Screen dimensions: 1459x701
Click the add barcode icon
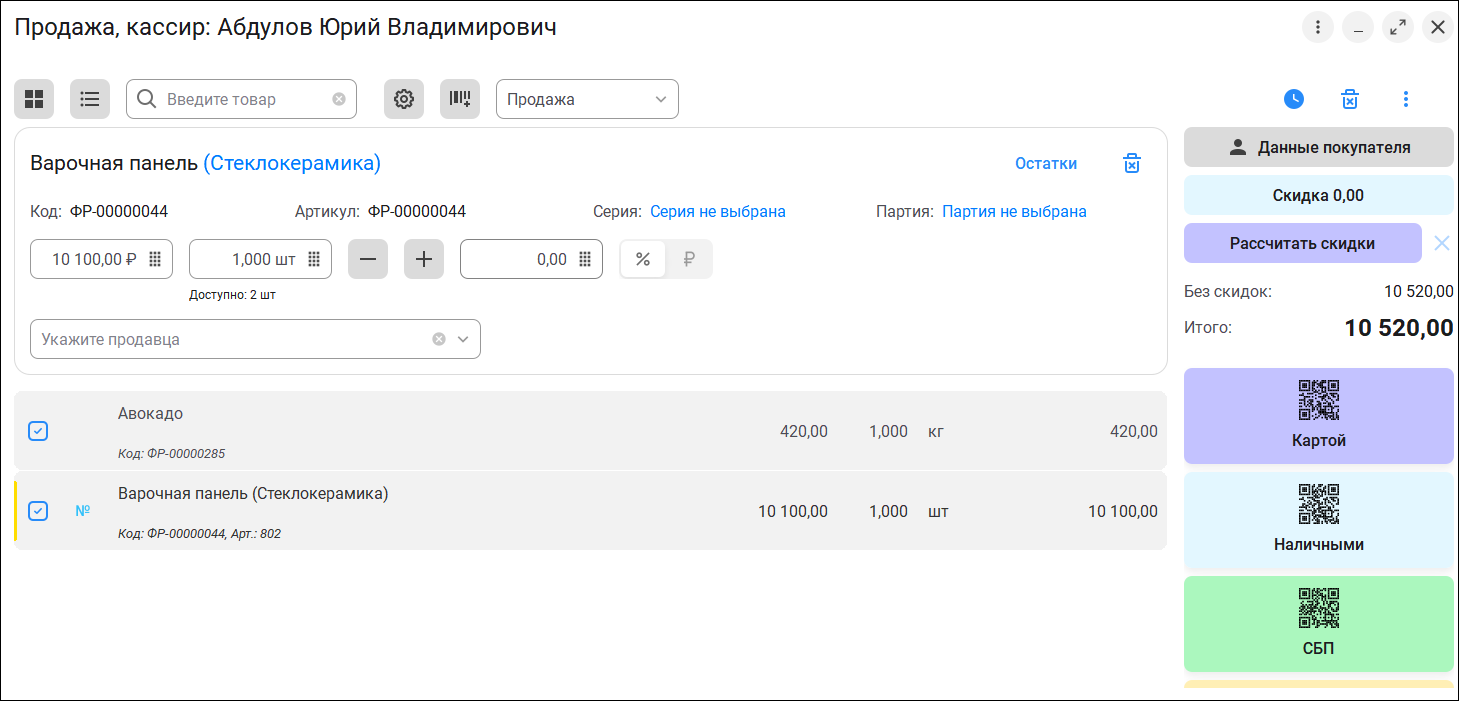(x=460, y=99)
